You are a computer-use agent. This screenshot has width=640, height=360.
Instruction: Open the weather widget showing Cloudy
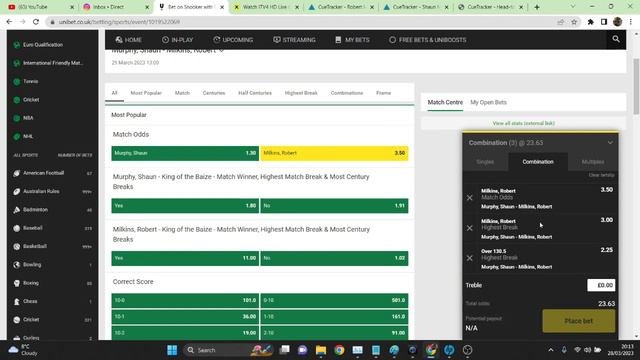point(24,350)
